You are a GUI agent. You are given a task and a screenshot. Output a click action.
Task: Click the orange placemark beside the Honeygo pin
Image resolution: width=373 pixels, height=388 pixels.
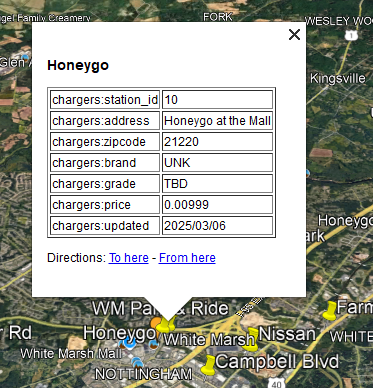(x=155, y=323)
